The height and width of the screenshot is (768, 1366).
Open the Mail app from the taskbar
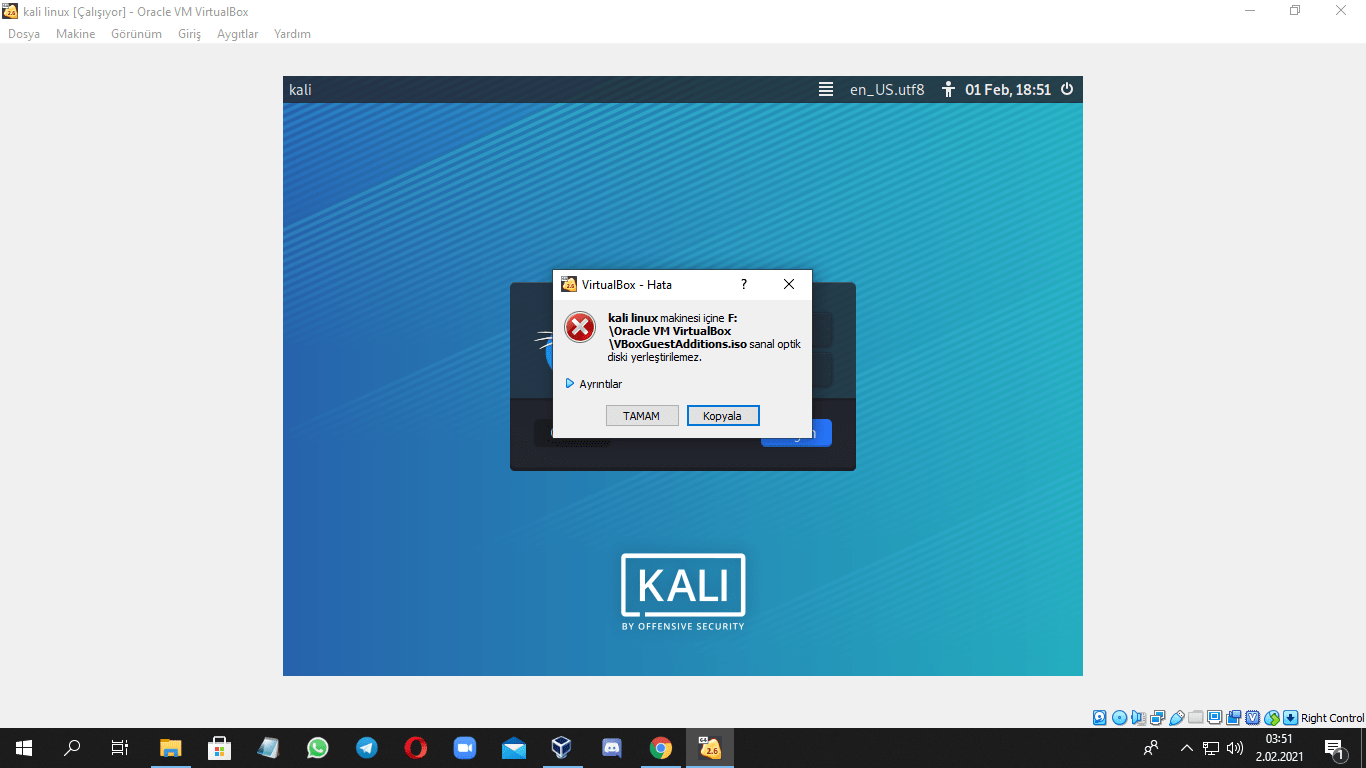[514, 748]
